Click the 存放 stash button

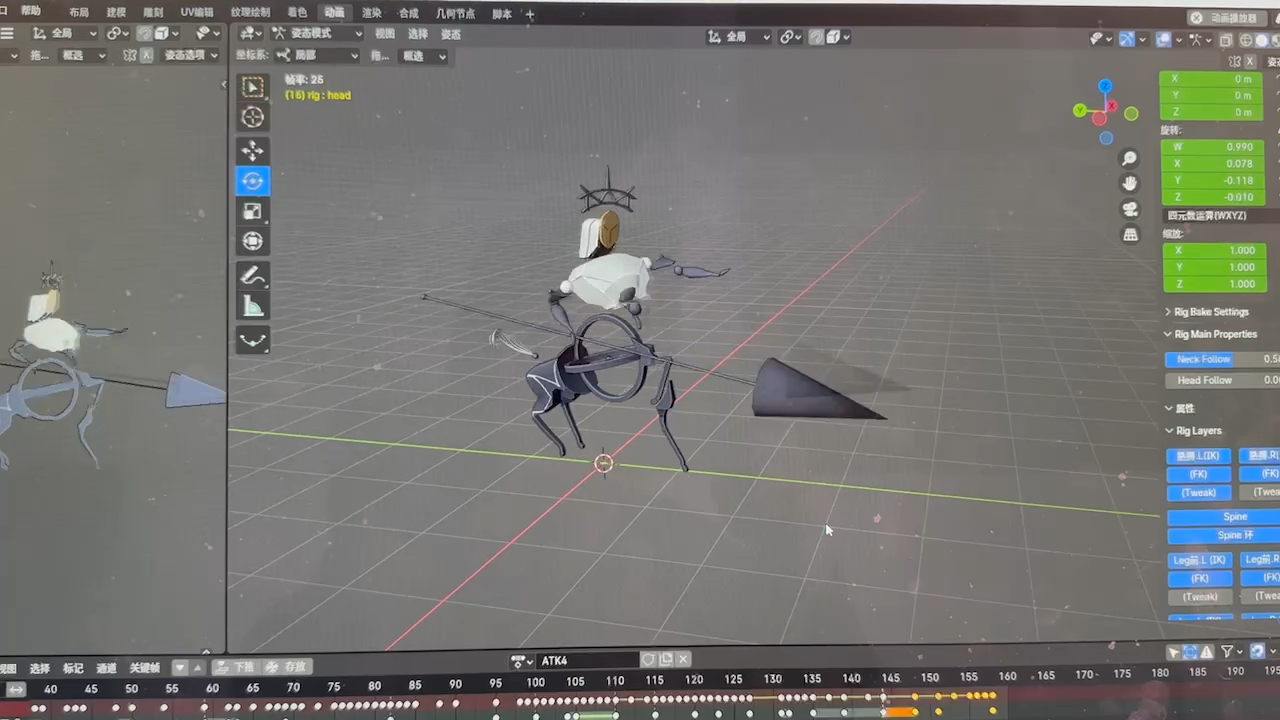tap(288, 667)
